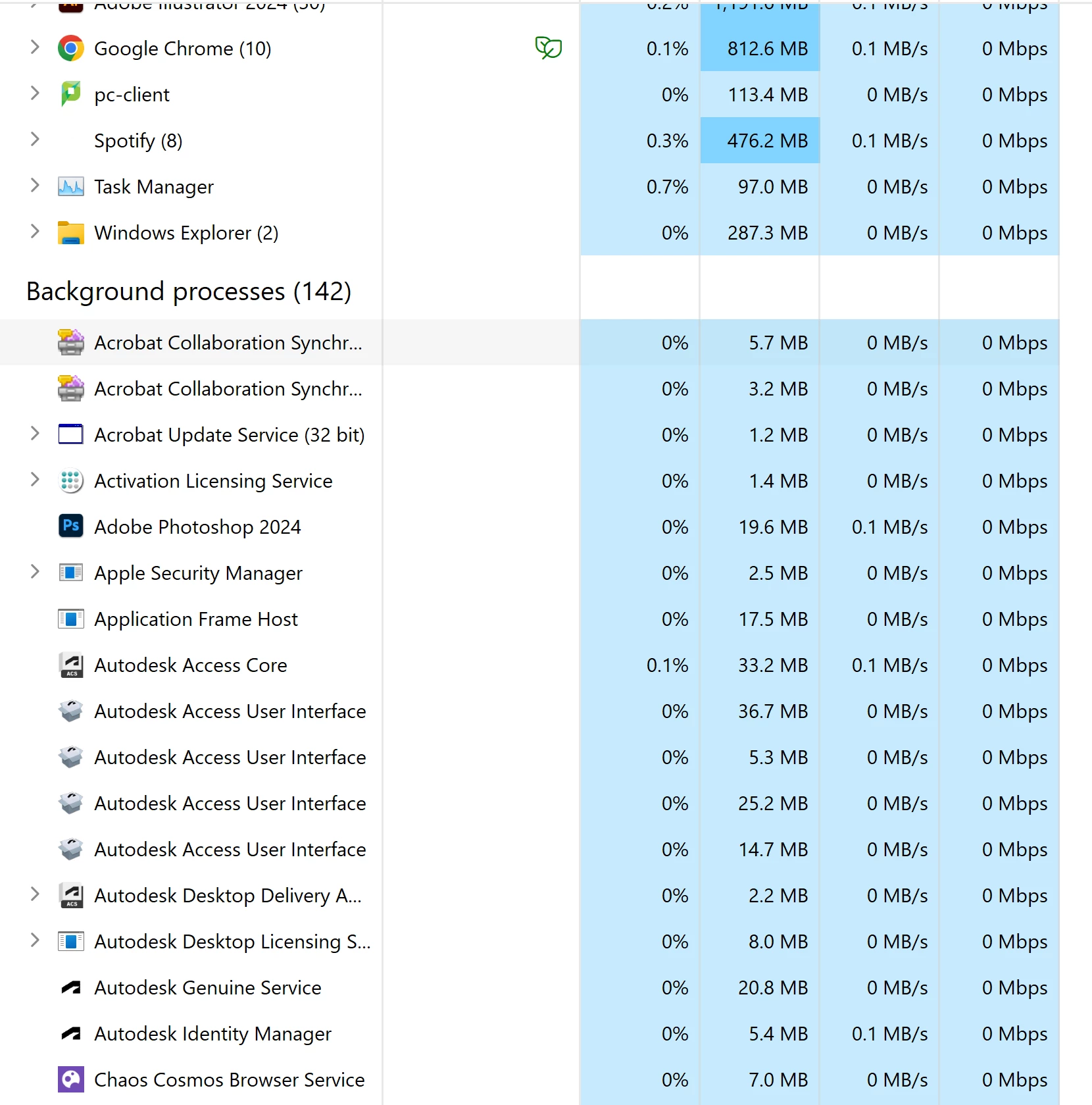Viewport: 1092px width, 1105px height.
Task: Click Application Frame Host's 17.5 MB value
Action: pos(773,619)
